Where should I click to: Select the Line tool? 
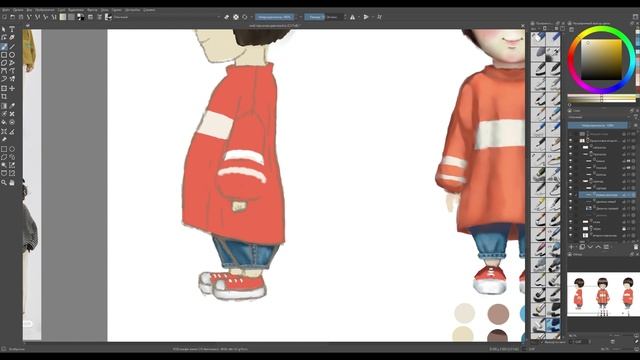pos(12,47)
